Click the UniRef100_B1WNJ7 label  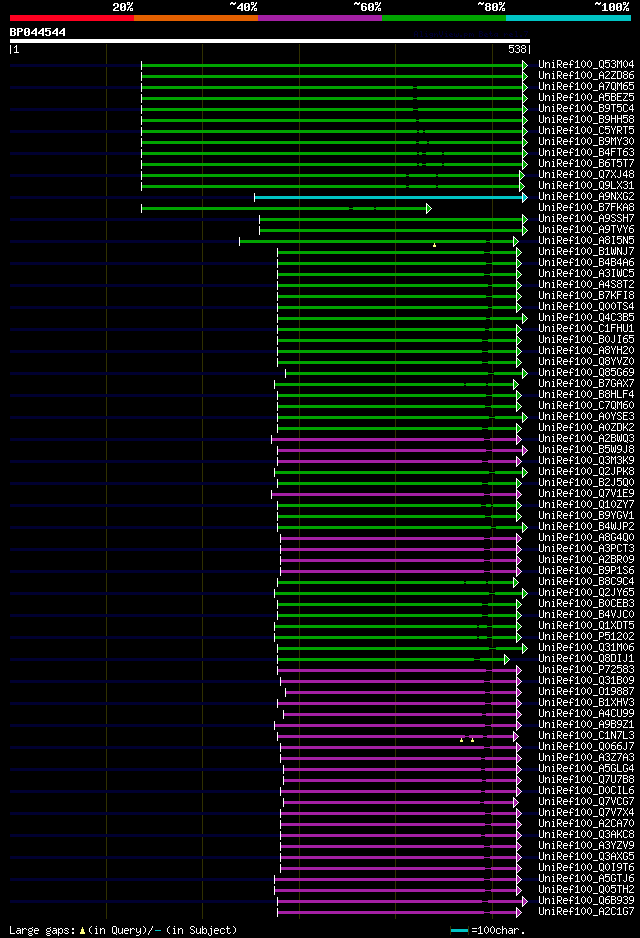[586, 251]
